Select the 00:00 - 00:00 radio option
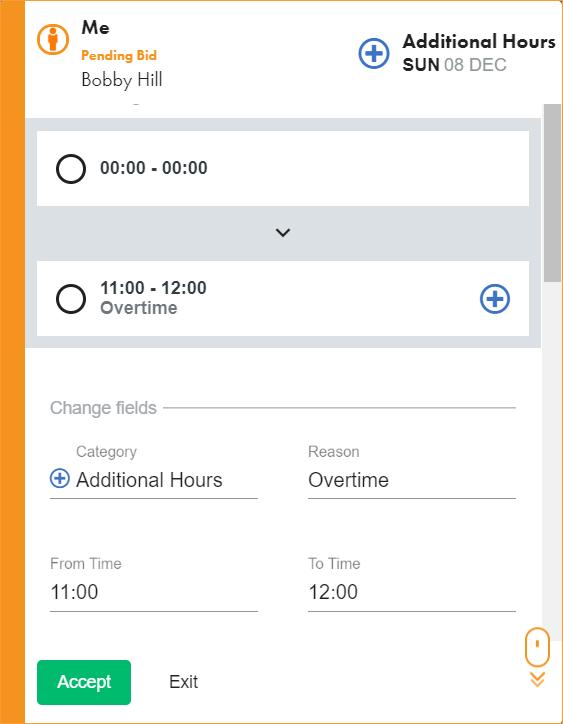 pos(71,169)
